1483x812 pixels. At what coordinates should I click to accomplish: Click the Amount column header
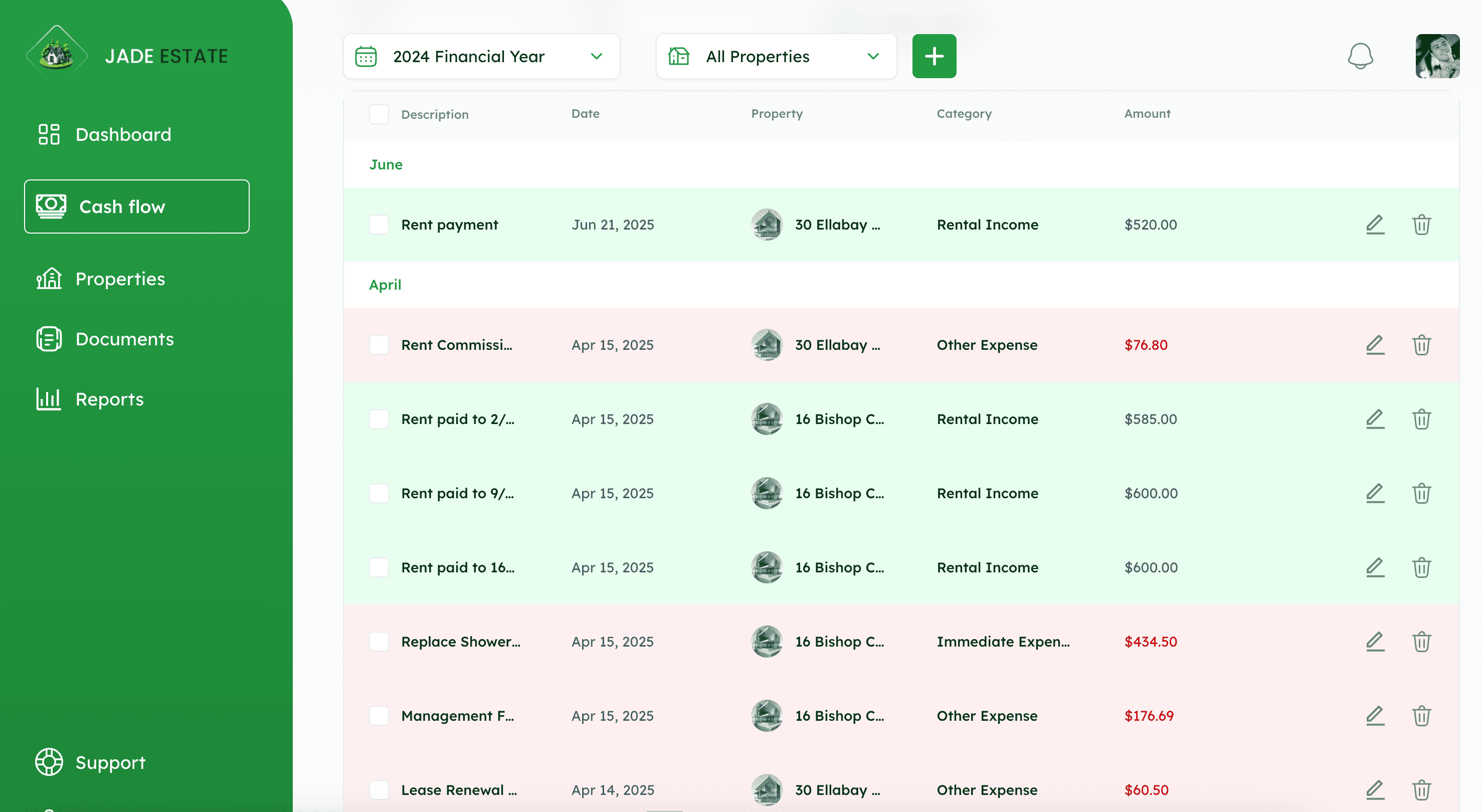pos(1147,113)
